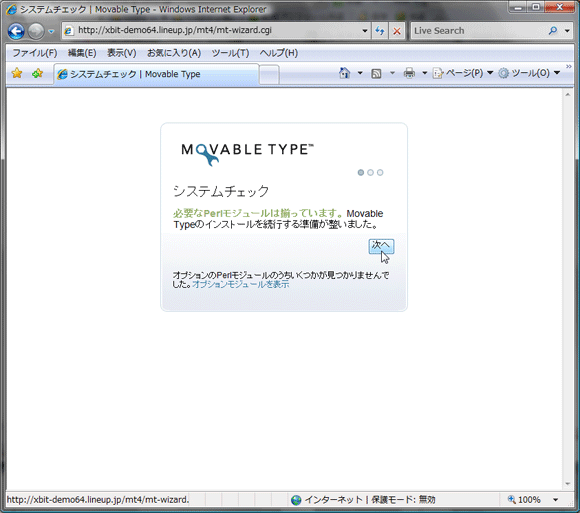Open the ヘルプ(H) menu
580x513 pixels.
[x=279, y=53]
